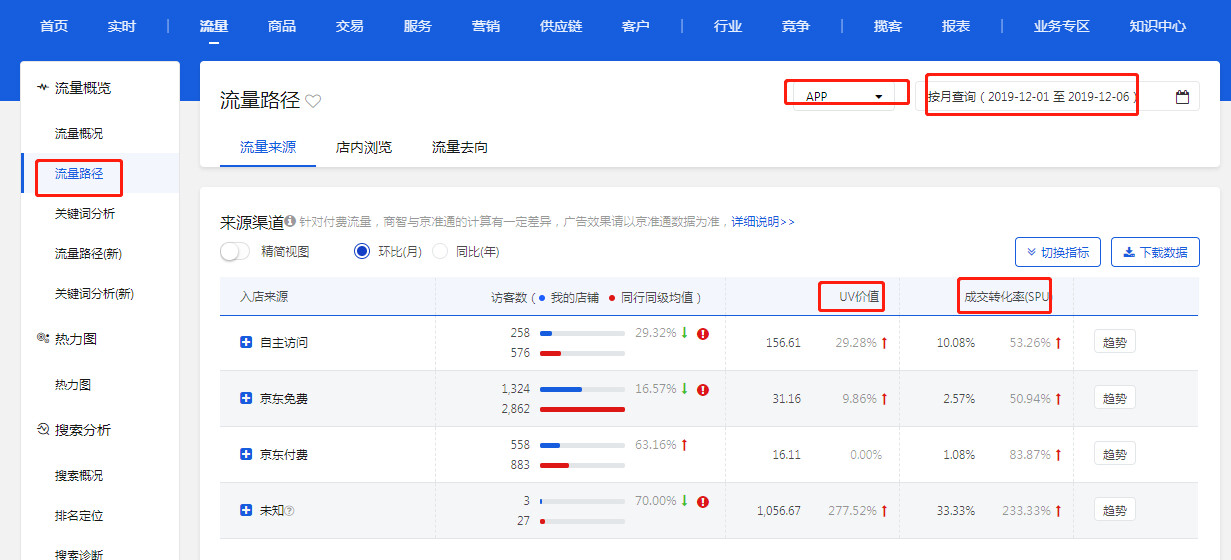Select the 环比(月) radio button

click(362, 252)
